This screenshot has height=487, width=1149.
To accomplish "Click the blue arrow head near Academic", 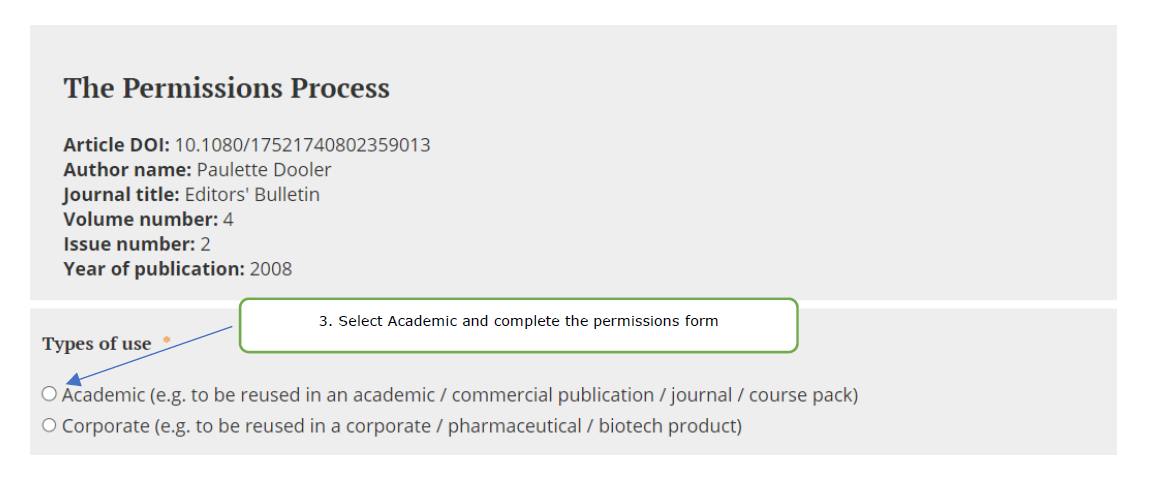I will click(73, 378).
